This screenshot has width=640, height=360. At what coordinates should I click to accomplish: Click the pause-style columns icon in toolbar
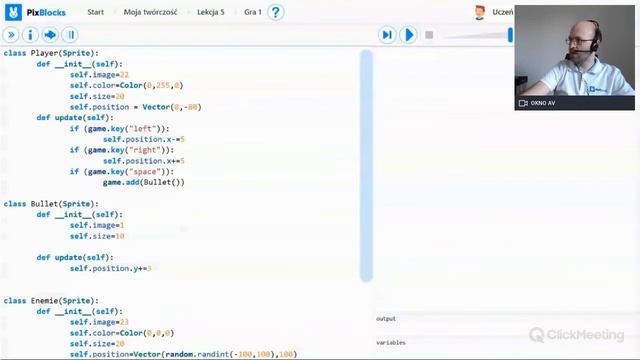point(70,35)
